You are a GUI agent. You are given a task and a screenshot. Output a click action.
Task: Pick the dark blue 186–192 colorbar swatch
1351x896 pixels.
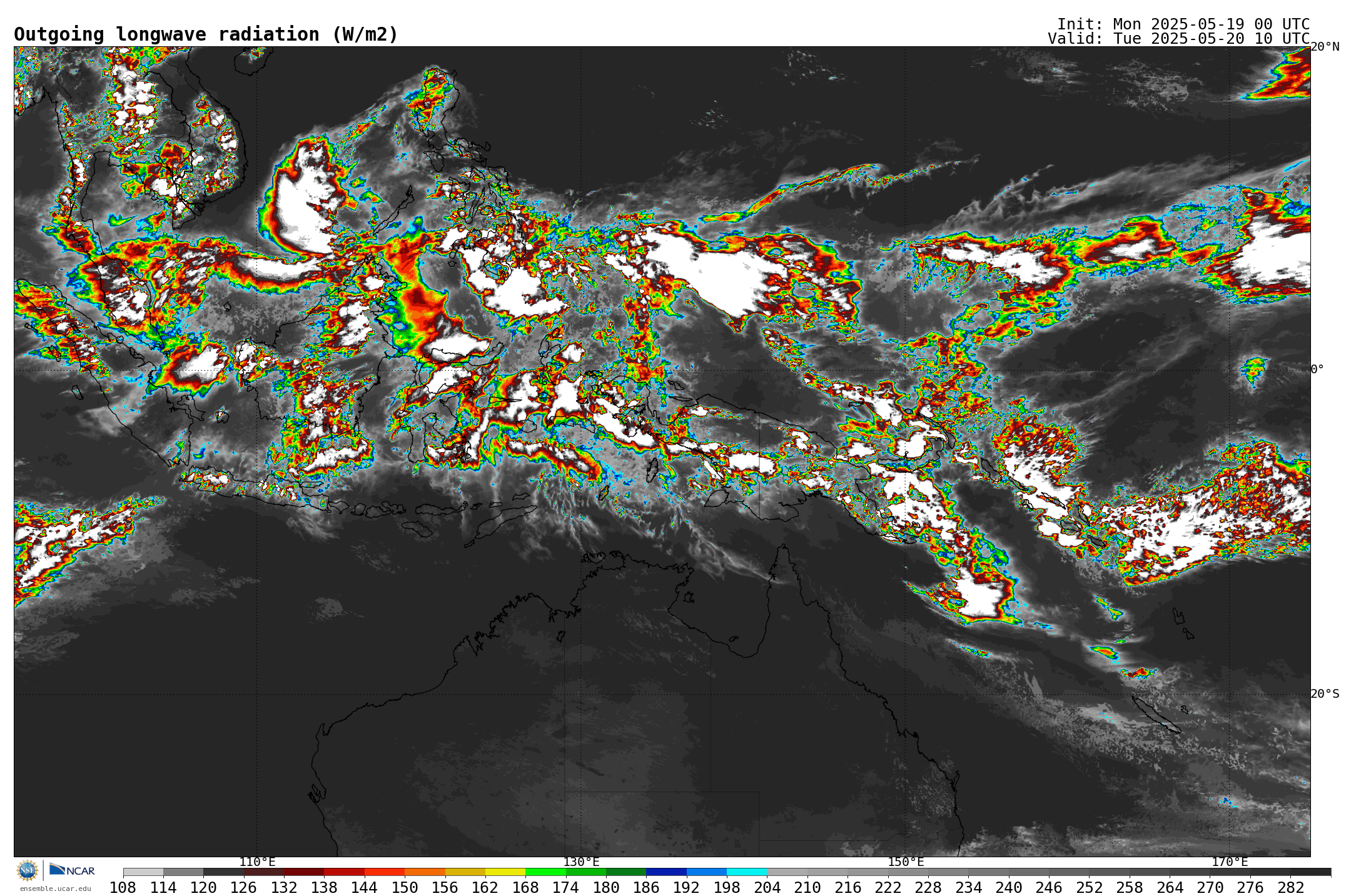pos(666,872)
